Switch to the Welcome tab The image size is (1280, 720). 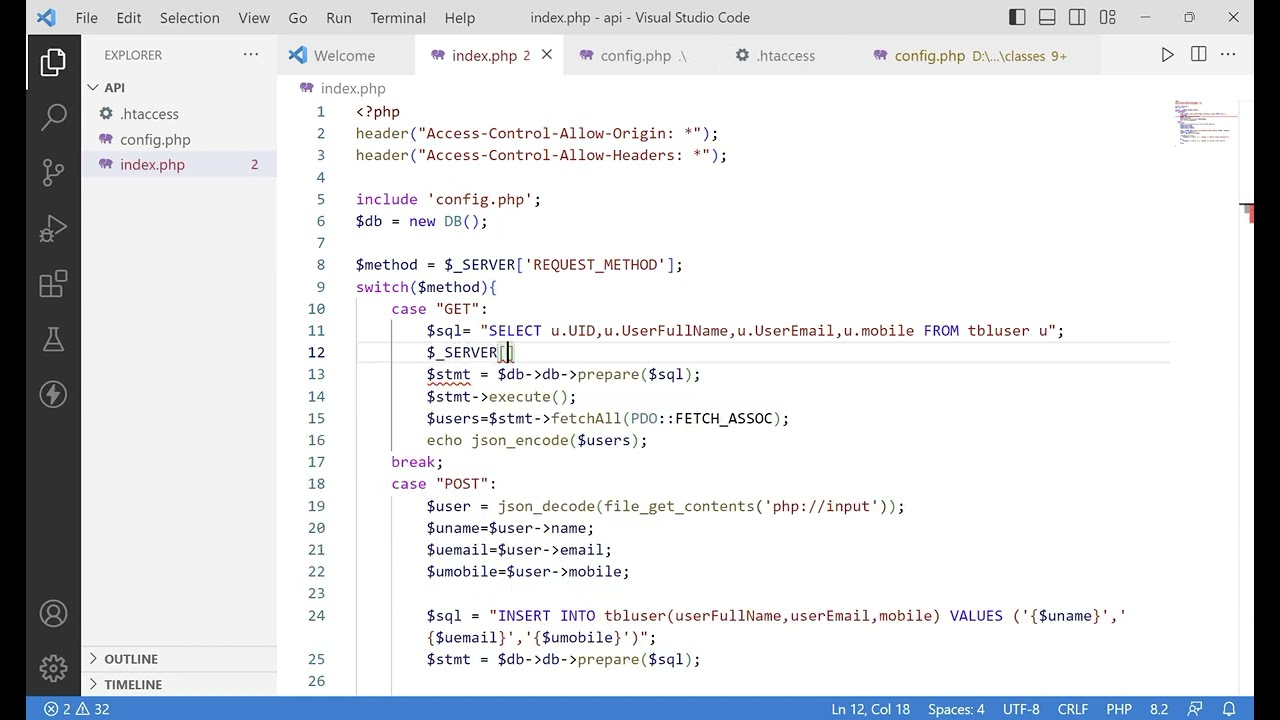344,56
